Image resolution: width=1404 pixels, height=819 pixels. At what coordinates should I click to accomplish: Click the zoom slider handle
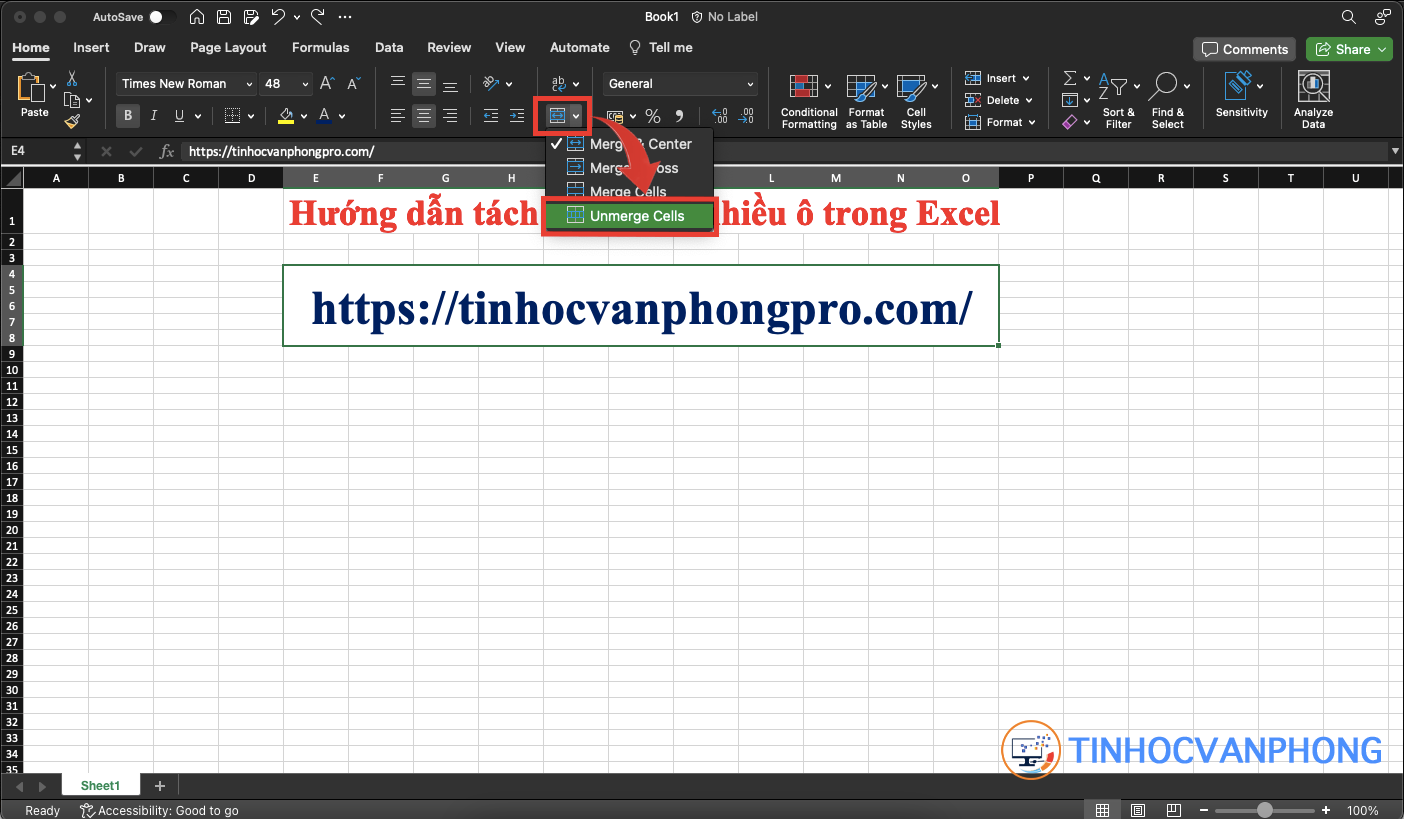[x=1265, y=810]
